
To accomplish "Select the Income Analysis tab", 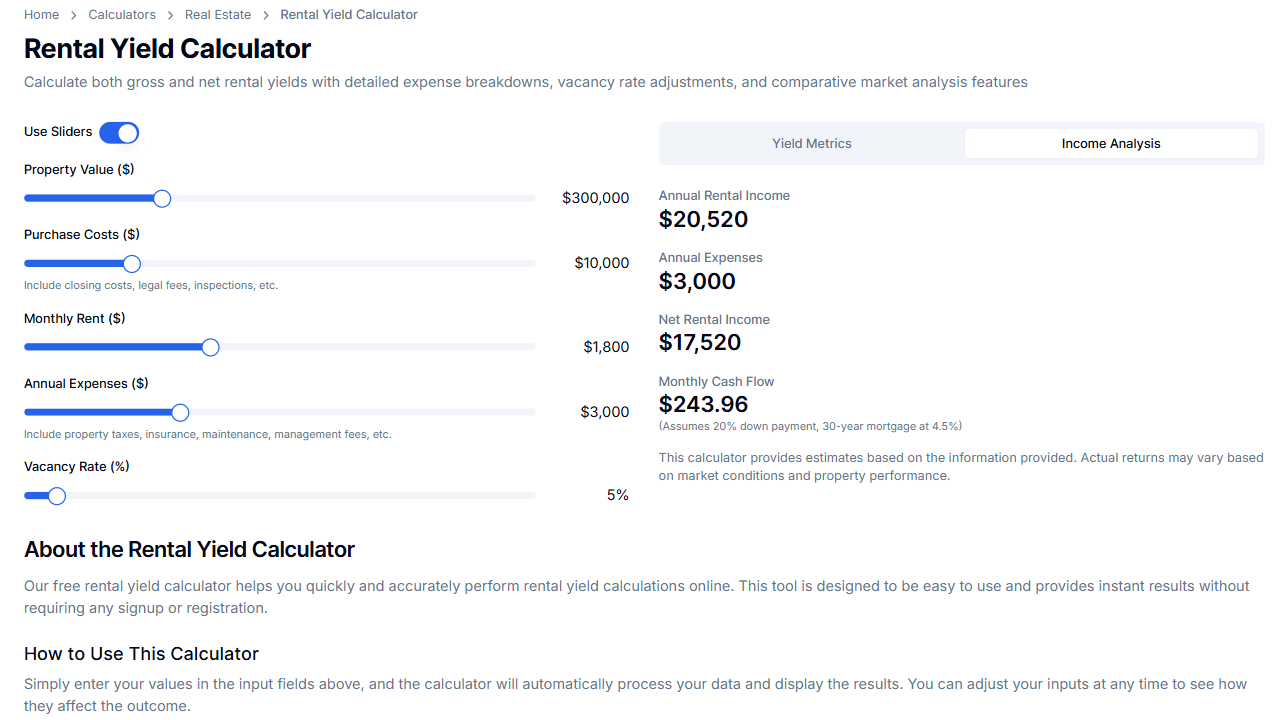I will click(1110, 144).
